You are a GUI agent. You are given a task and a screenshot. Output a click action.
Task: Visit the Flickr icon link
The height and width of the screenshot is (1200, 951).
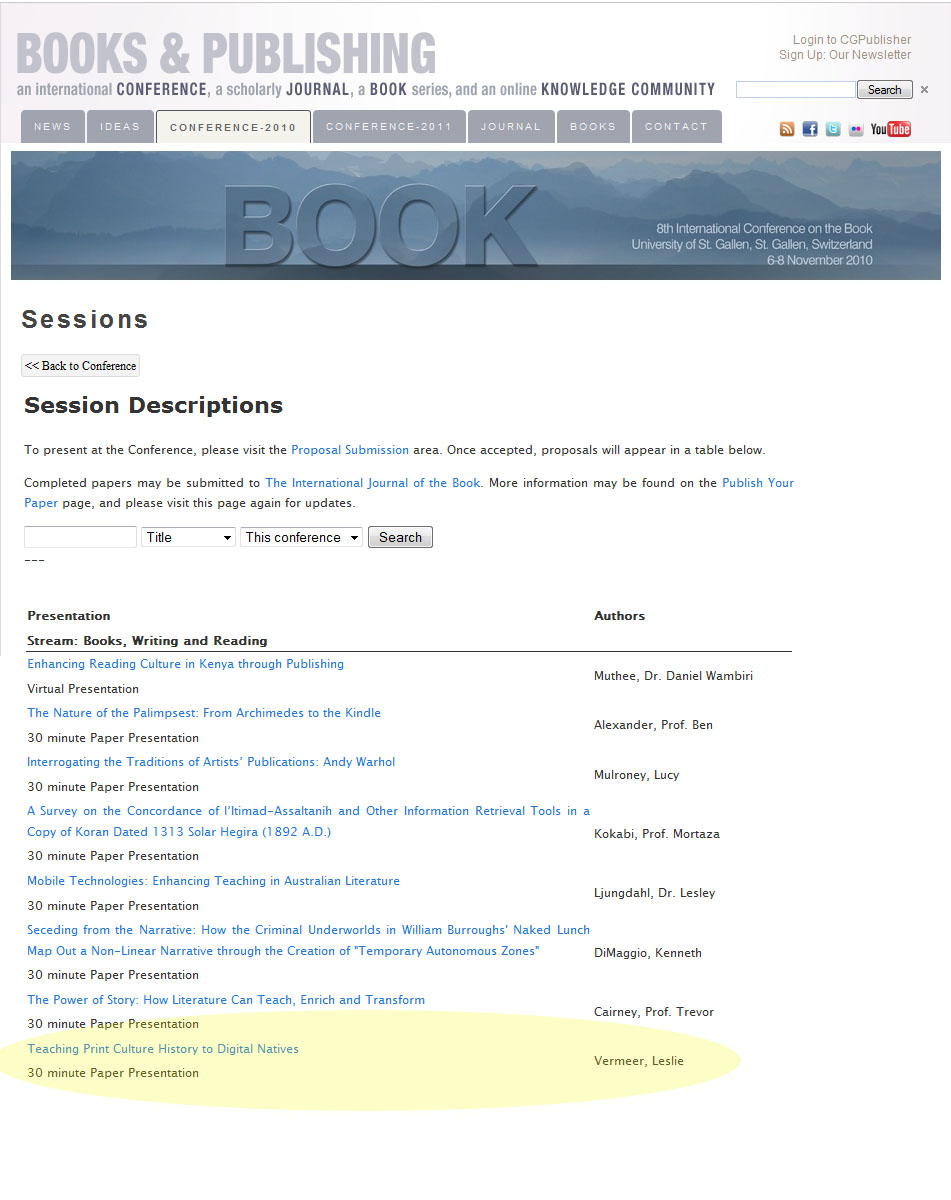pyautogui.click(x=855, y=129)
